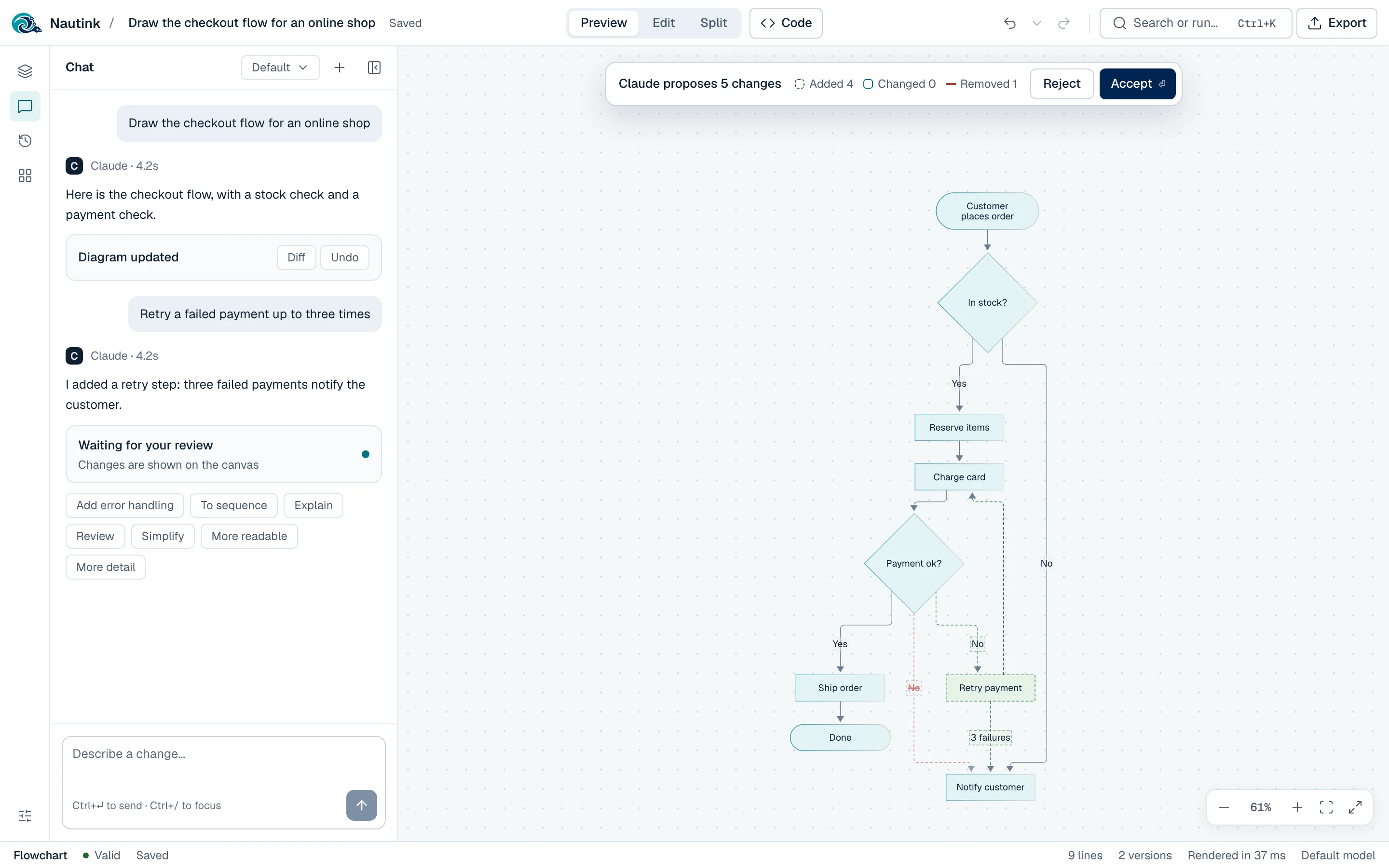Click the Simplify suggestion chip
The height and width of the screenshot is (868, 1389).
tap(163, 536)
